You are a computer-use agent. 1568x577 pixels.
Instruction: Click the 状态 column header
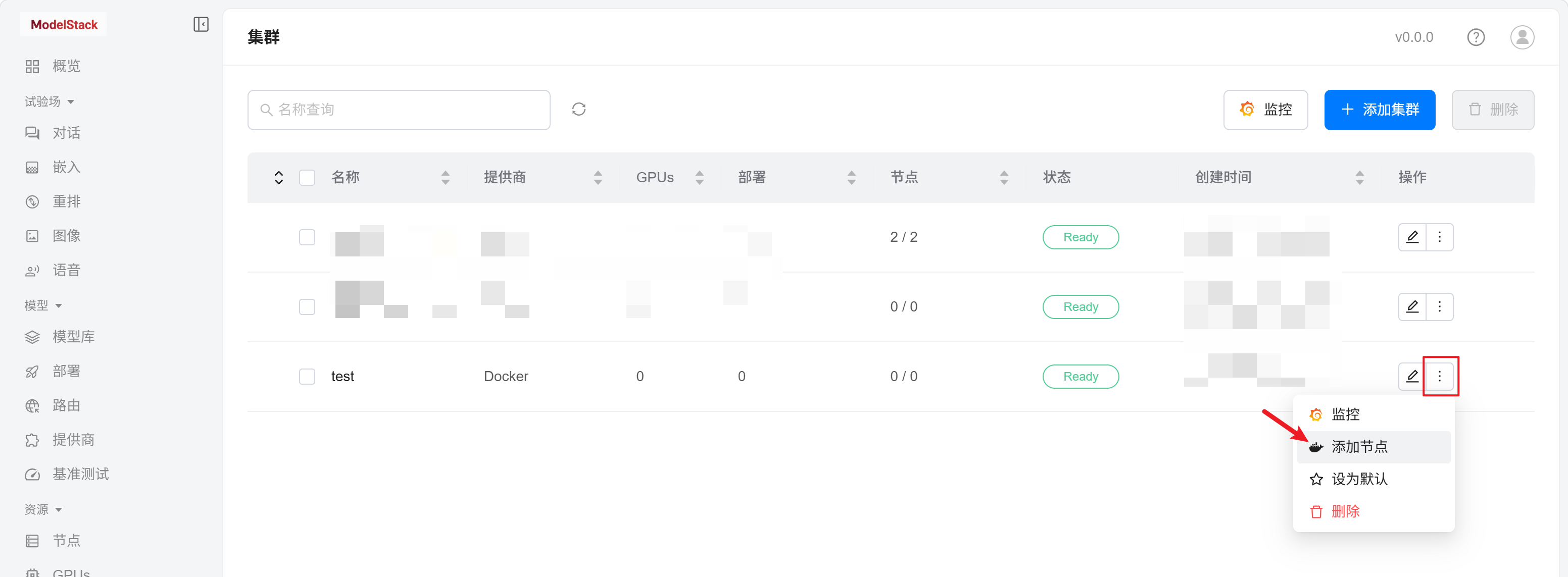pos(1057,178)
